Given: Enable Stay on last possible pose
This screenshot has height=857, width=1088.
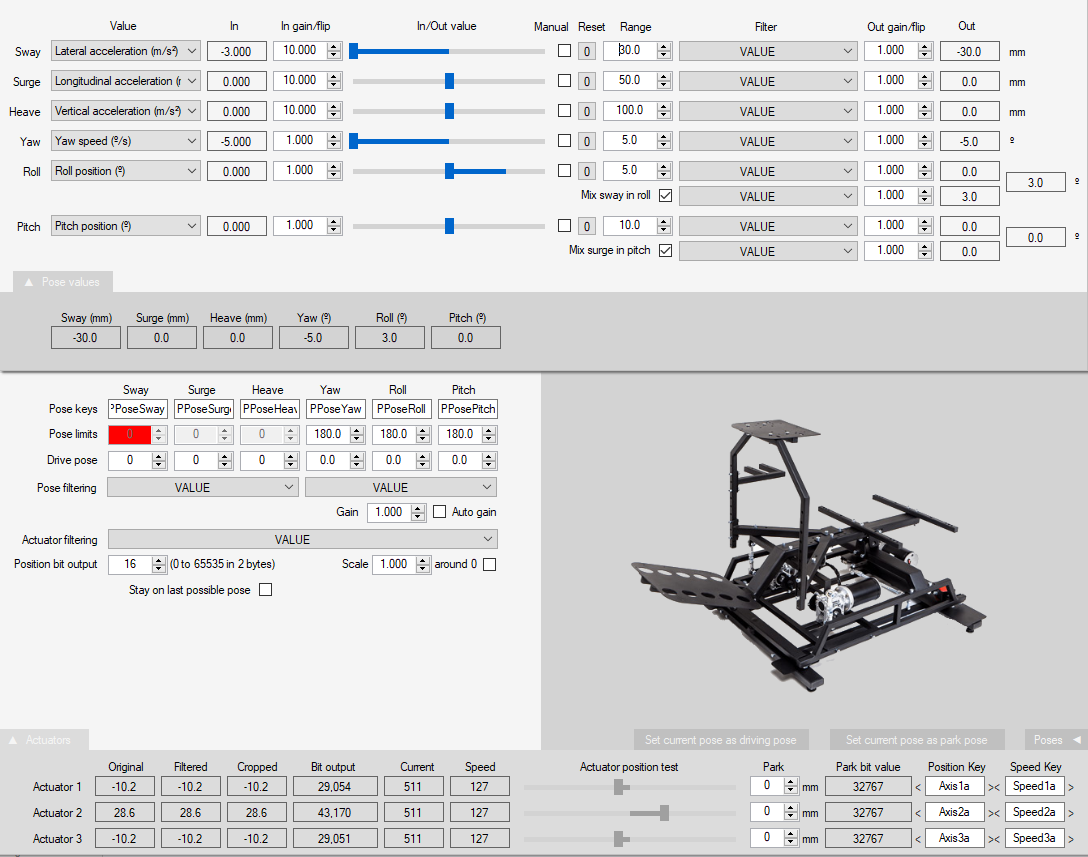Looking at the screenshot, I should [x=265, y=590].
